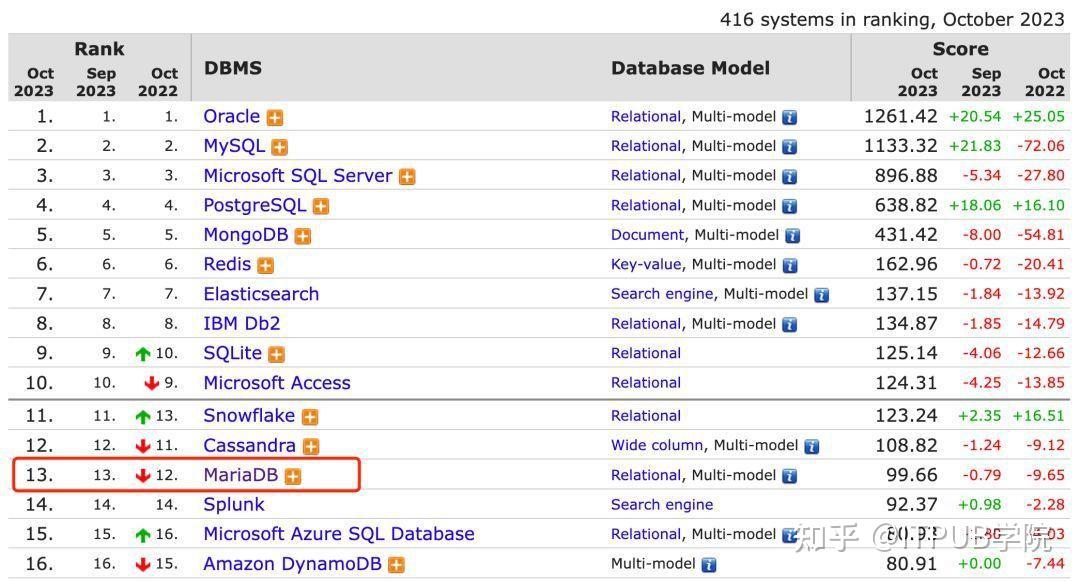Viewport: 1080px width, 582px height.
Task: Open the Microsoft Azure SQL Database link
Action: pos(338,534)
